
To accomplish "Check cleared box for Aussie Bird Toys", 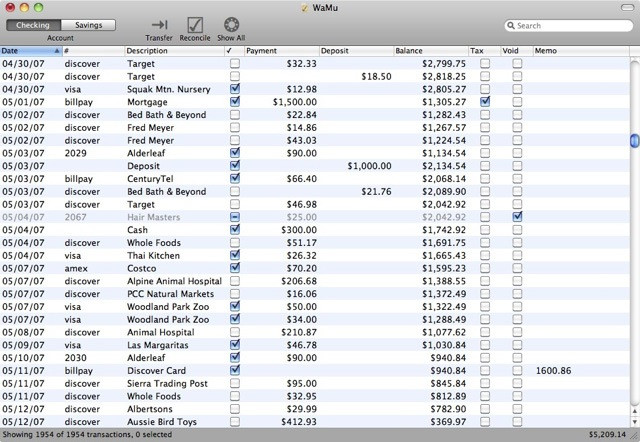I will pos(235,422).
